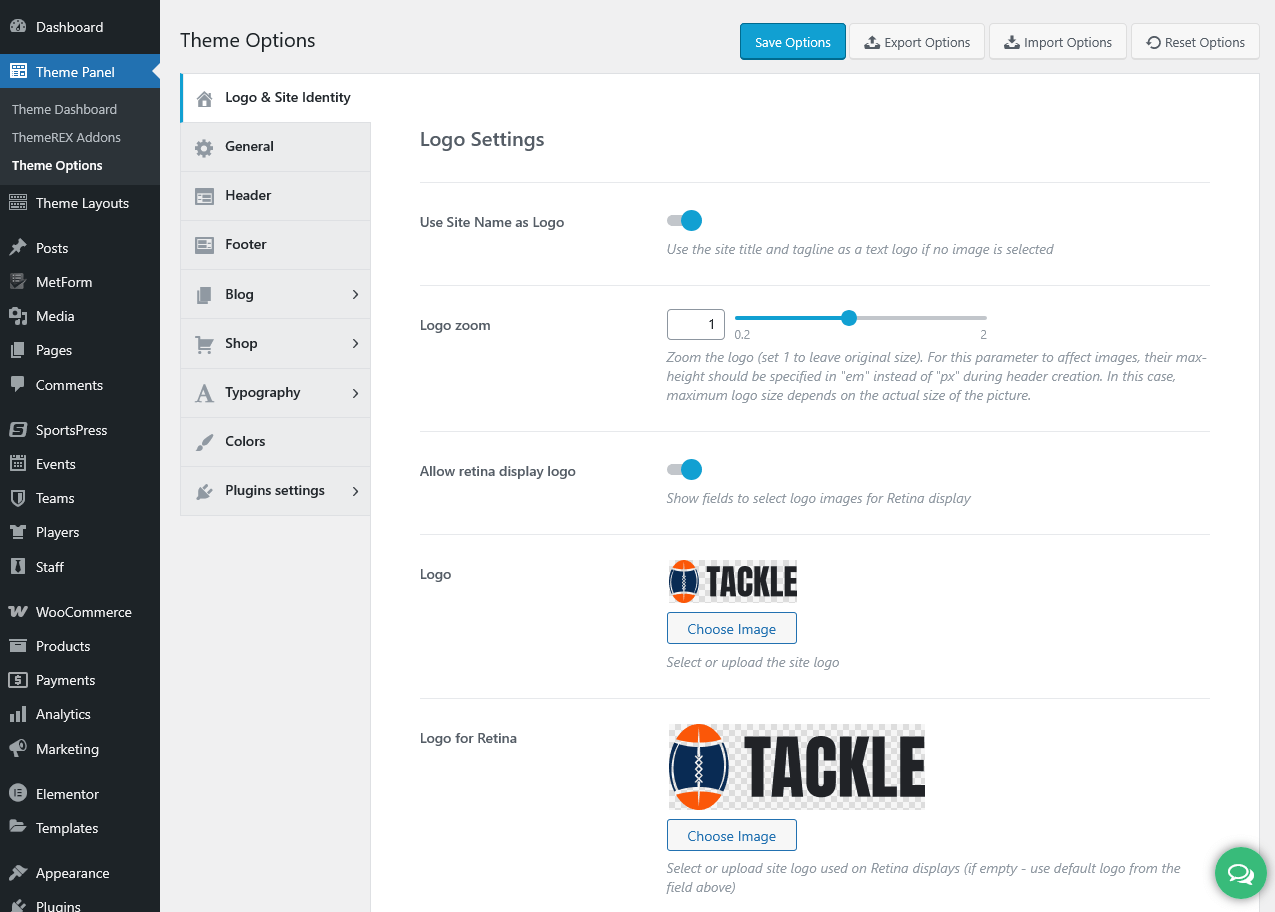Screen dimensions: 1275x912
Task: Open WooCommerce via its sidebar icon
Action: point(18,612)
